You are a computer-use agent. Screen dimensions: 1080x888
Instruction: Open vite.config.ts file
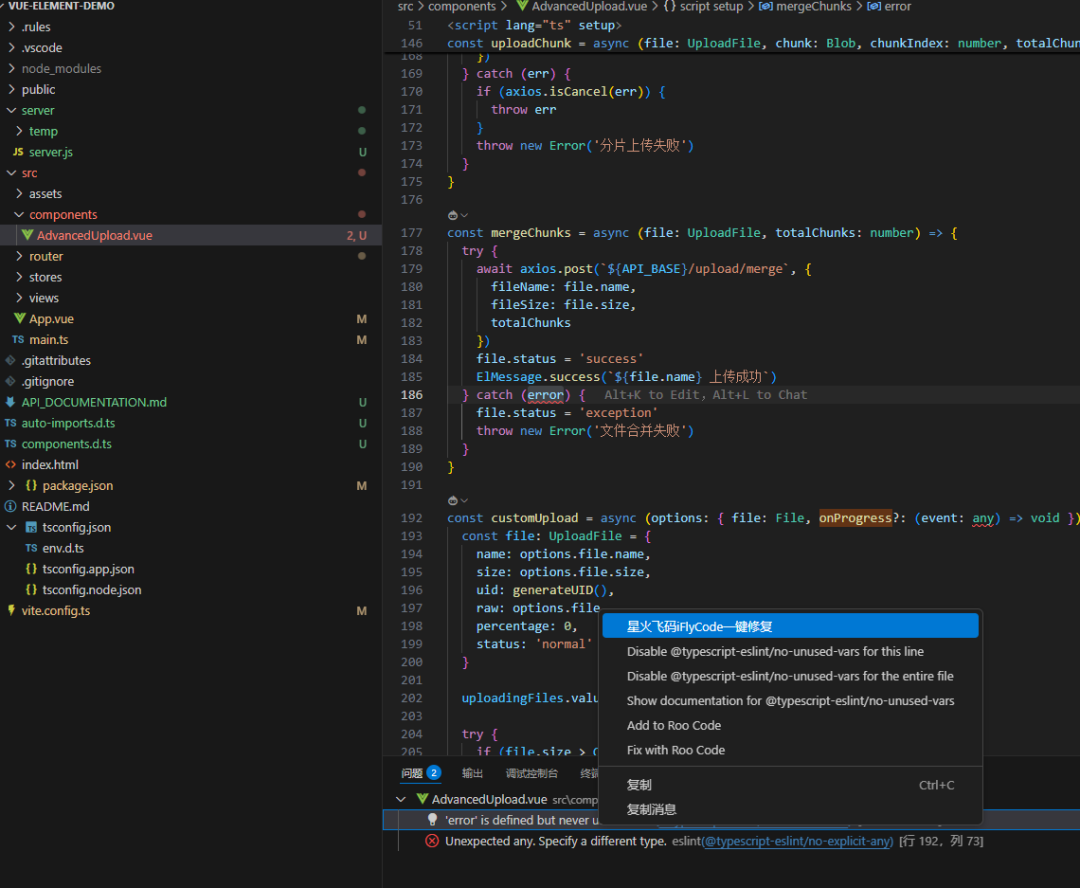[x=56, y=610]
